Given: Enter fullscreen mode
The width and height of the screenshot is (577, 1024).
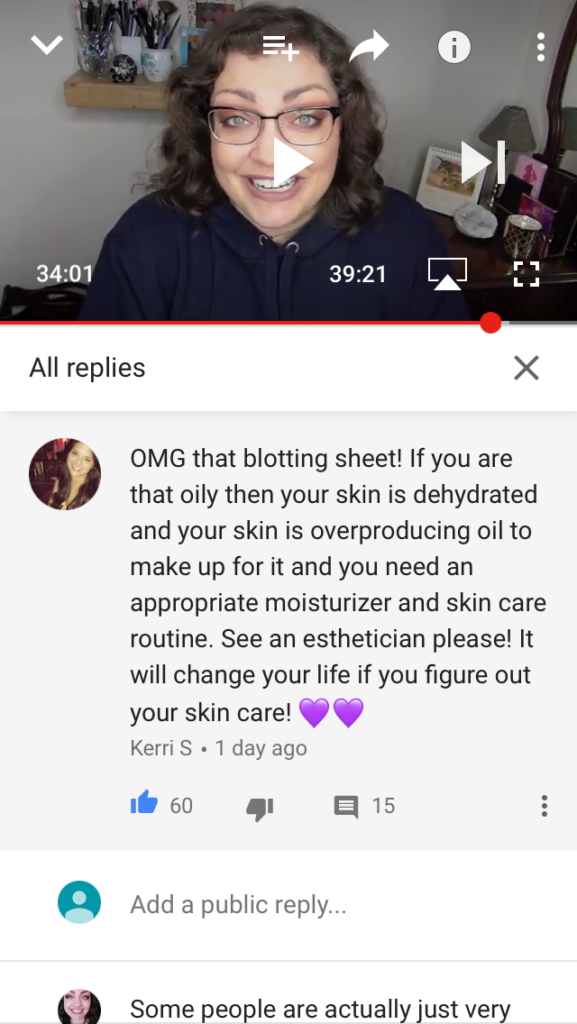Looking at the screenshot, I should [526, 274].
